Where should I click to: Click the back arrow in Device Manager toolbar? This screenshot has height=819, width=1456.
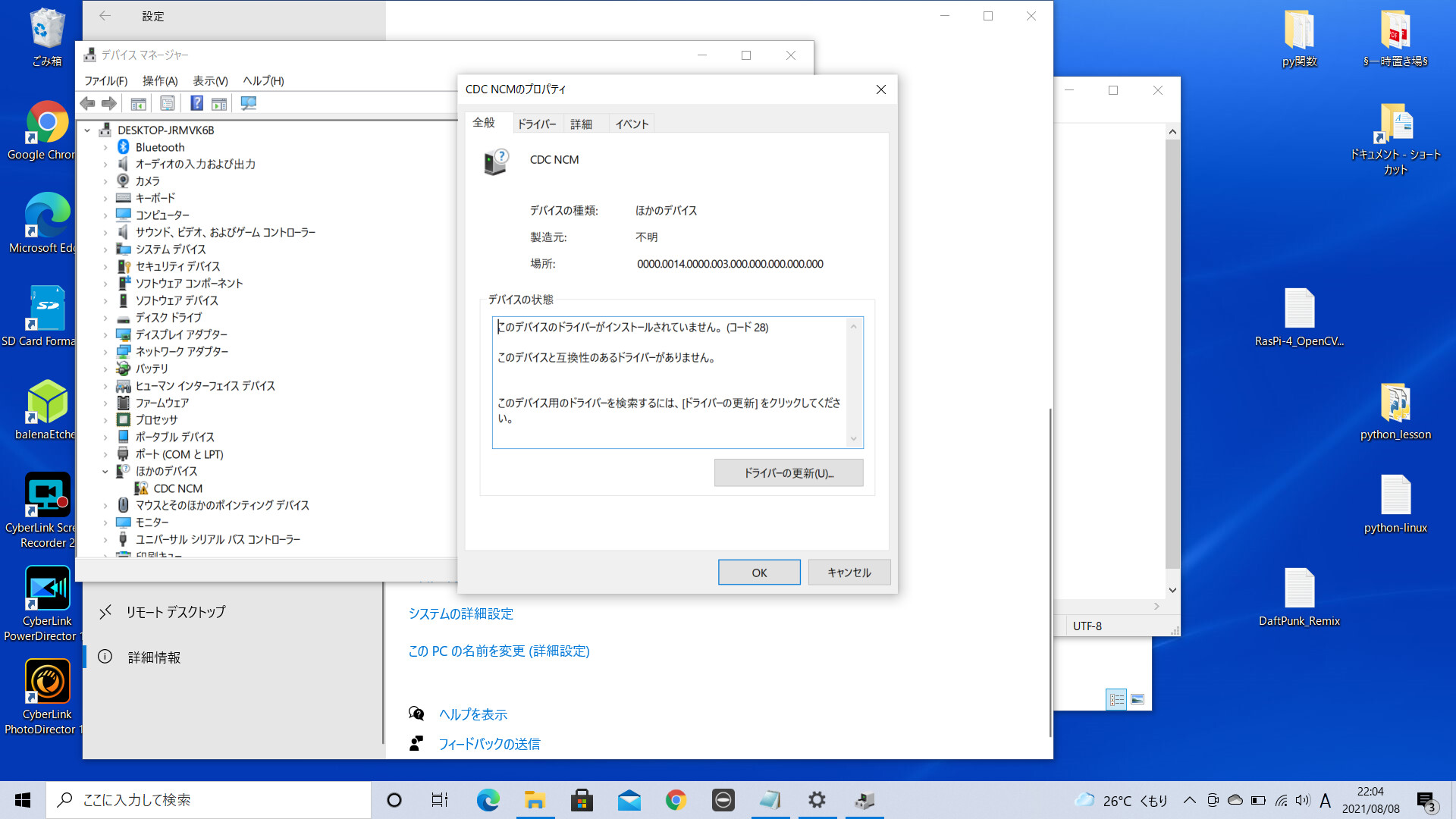click(88, 103)
